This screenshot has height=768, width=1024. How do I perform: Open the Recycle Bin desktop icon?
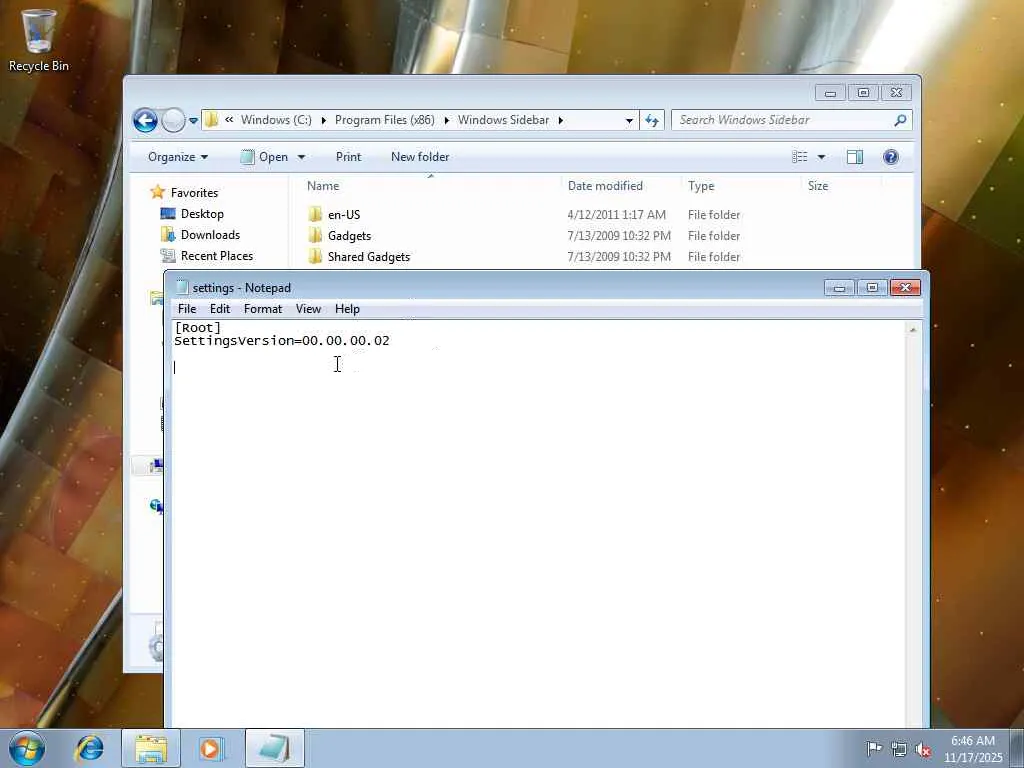coord(39,40)
